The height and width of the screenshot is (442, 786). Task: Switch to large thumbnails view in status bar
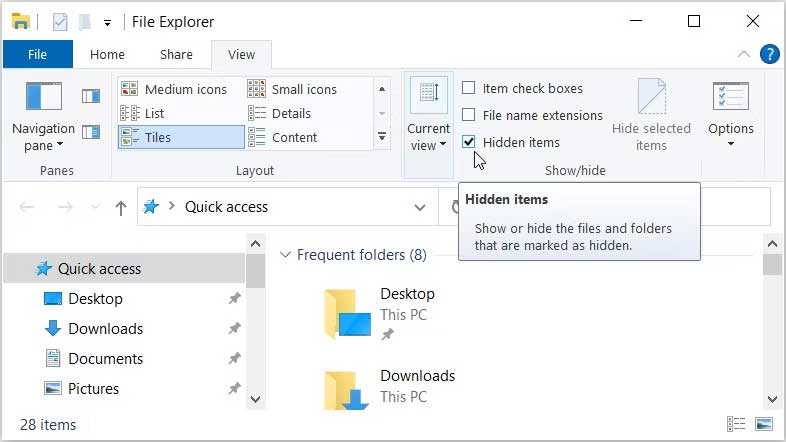[765, 424]
